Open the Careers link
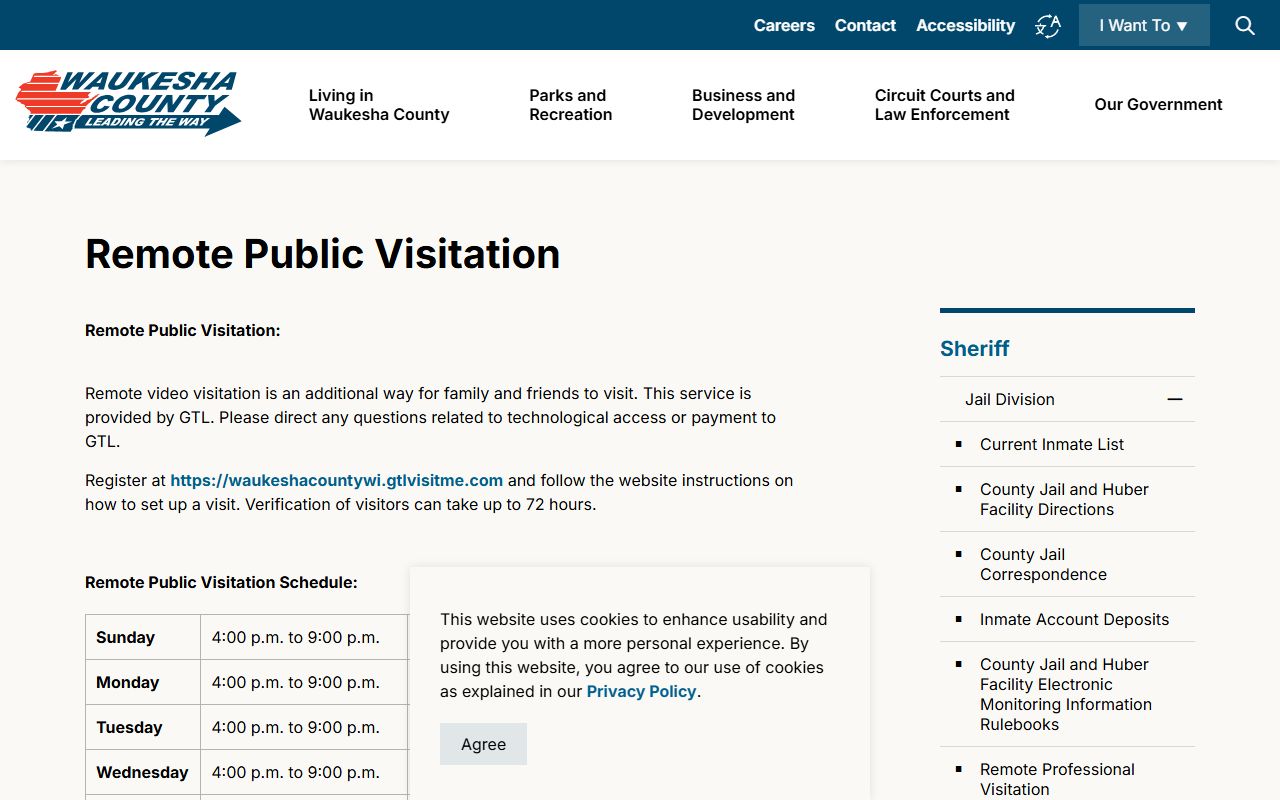The width and height of the screenshot is (1280, 800). click(784, 25)
